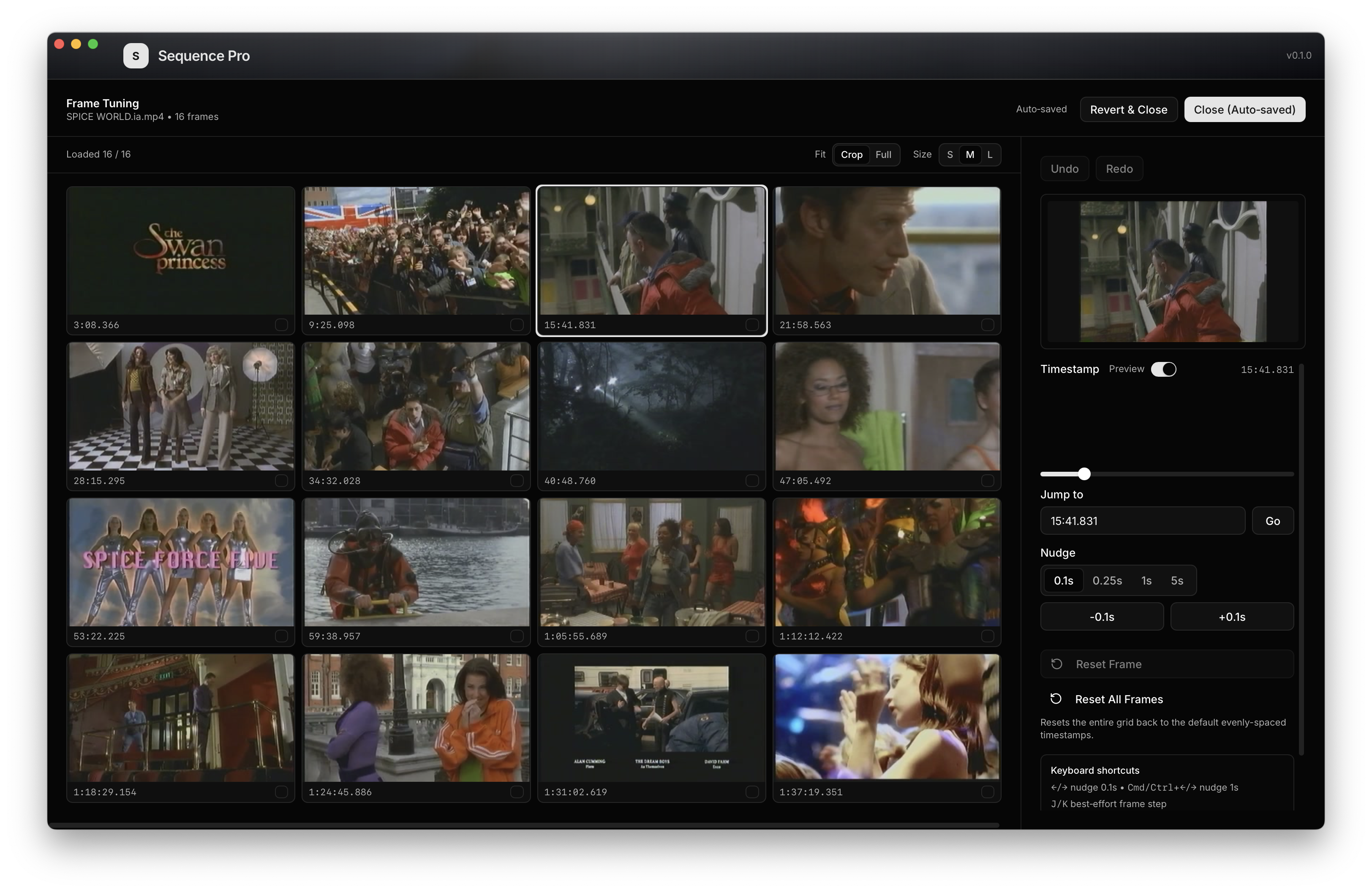Click the Reset All Frames arrow icon
1372x892 pixels.
[x=1056, y=699]
